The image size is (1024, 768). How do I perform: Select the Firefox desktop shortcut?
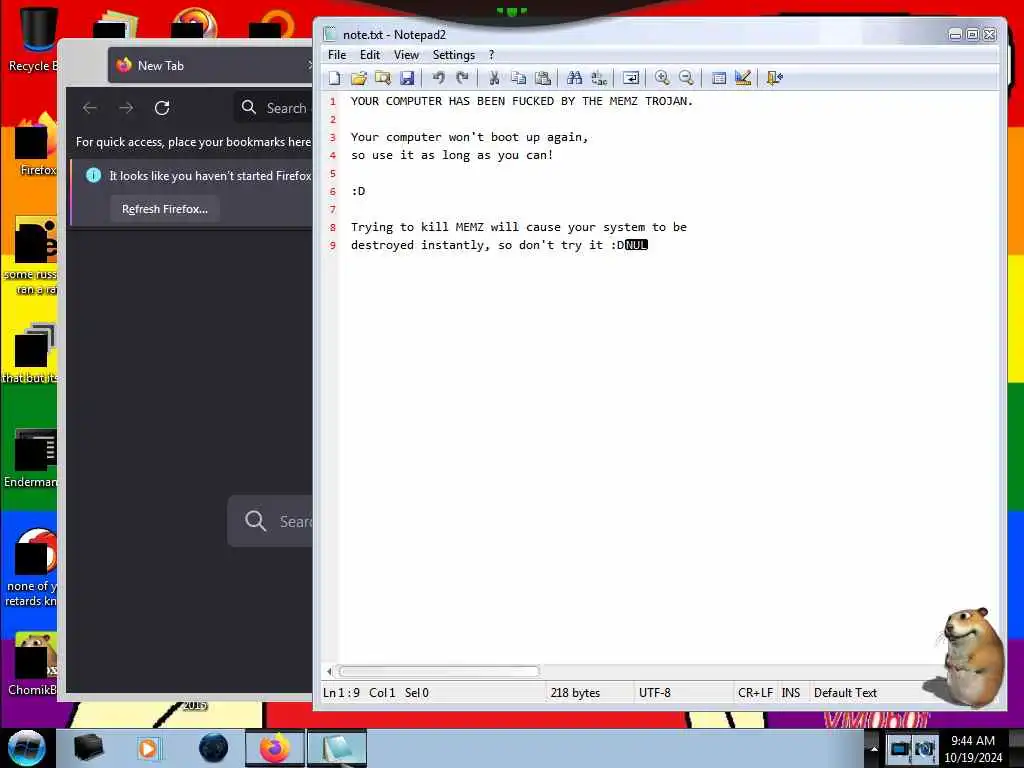[x=36, y=145]
